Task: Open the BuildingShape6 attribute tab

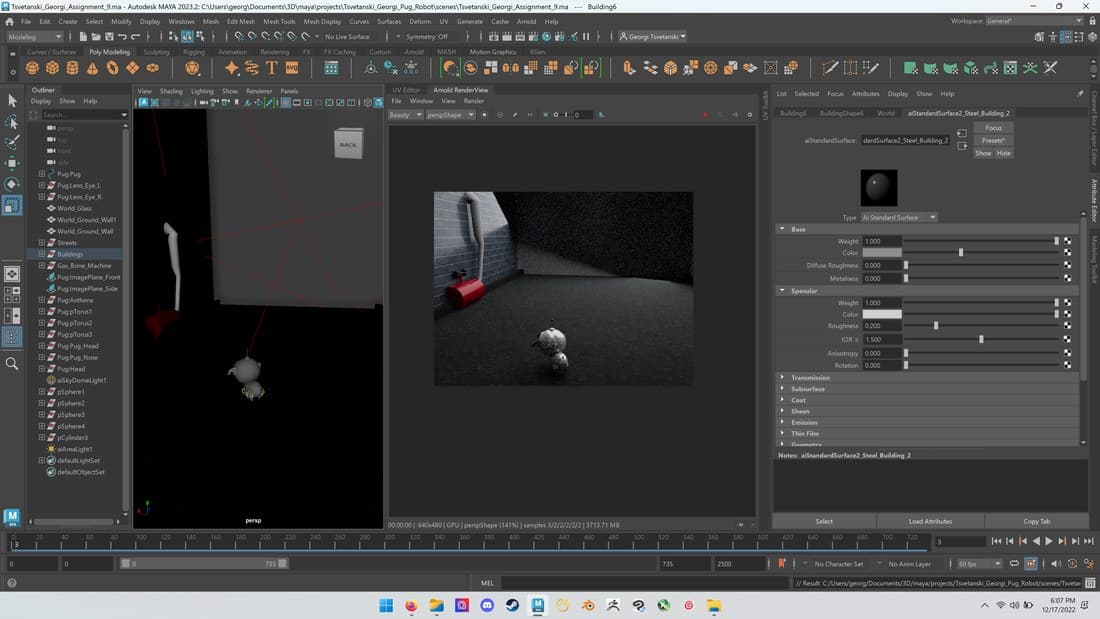Action: coord(842,113)
